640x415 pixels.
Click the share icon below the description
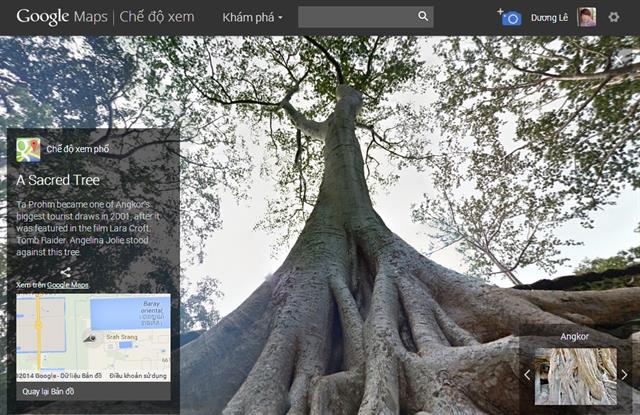click(66, 272)
